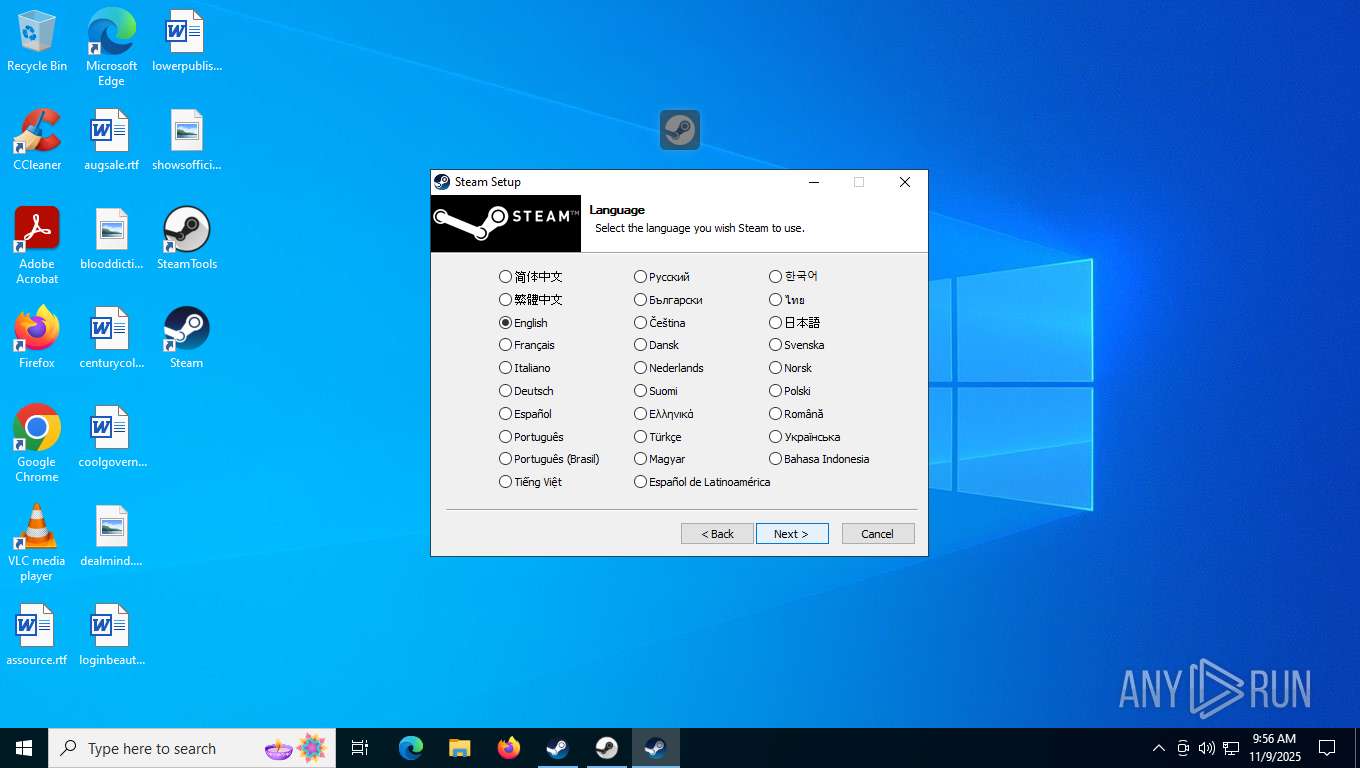The width and height of the screenshot is (1360, 768).
Task: Choose Dansk as the Steam language
Action: pos(657,345)
